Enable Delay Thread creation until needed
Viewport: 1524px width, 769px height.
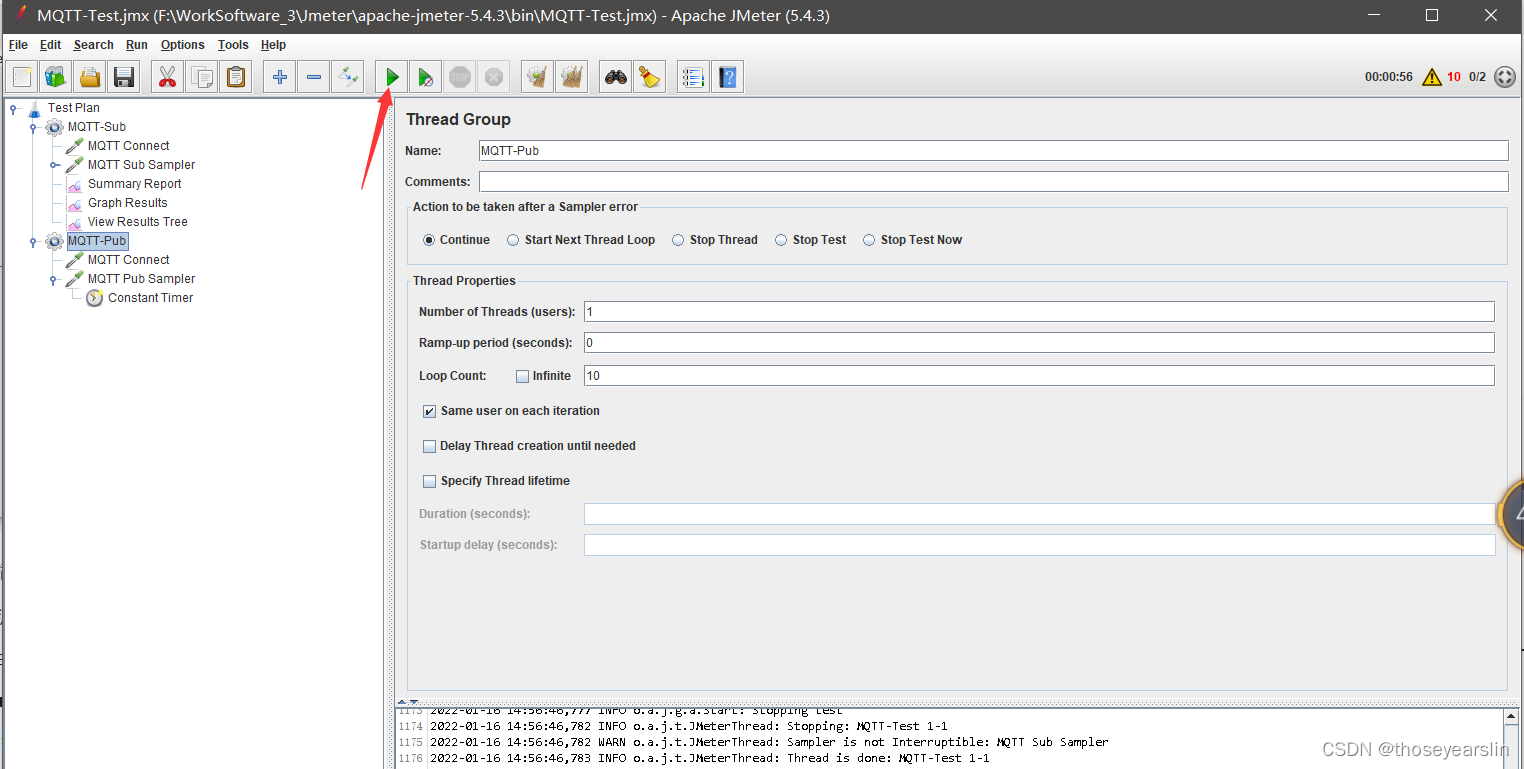430,446
